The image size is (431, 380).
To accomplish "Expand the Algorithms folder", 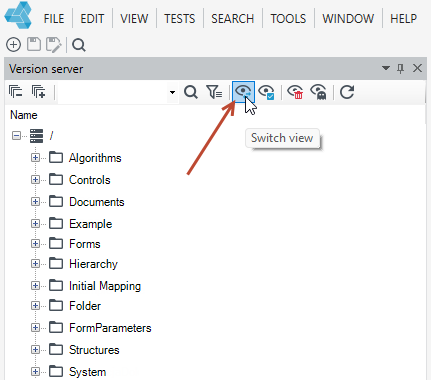I will tap(35, 157).
